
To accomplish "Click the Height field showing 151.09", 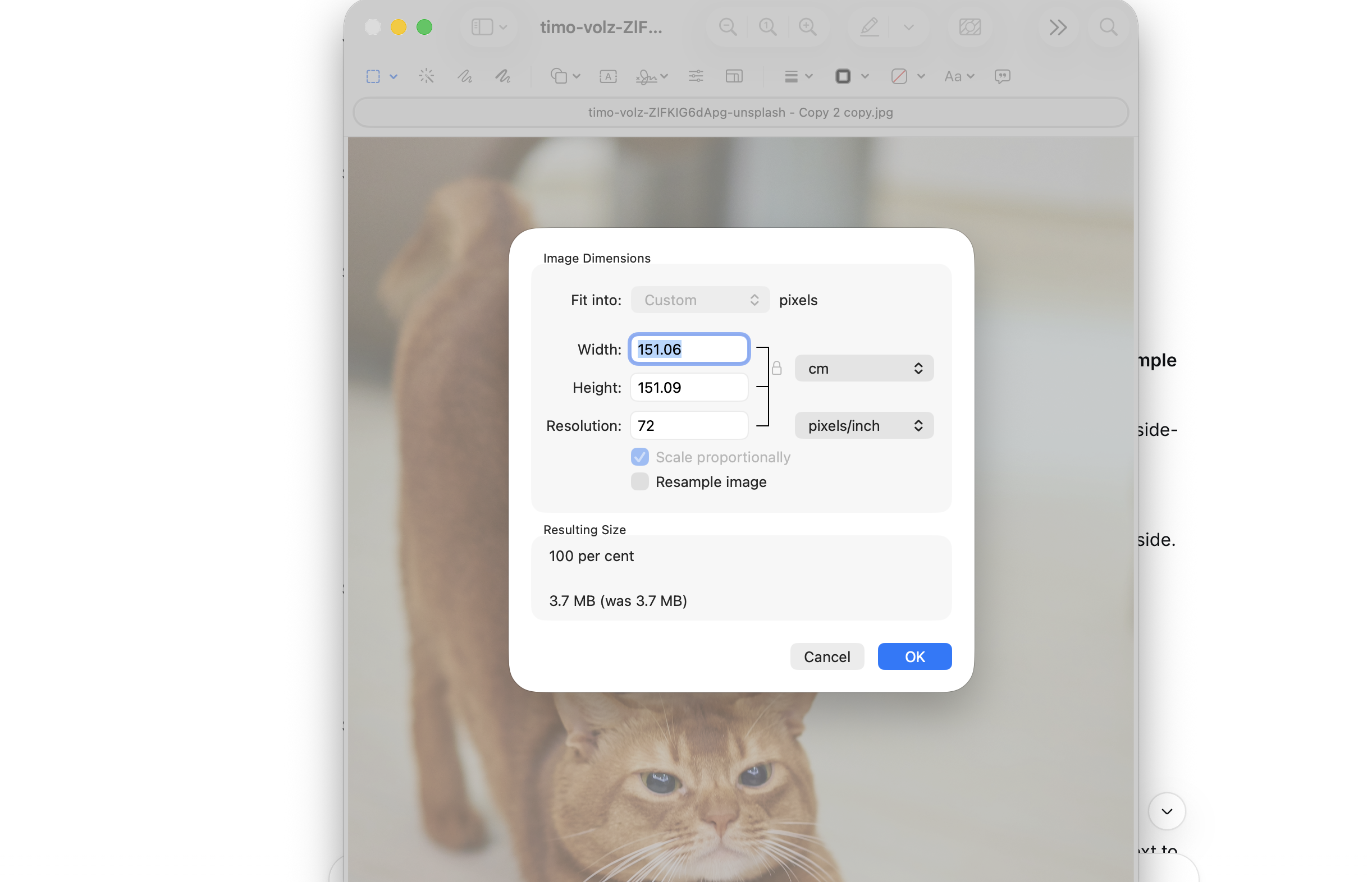I will (x=689, y=388).
